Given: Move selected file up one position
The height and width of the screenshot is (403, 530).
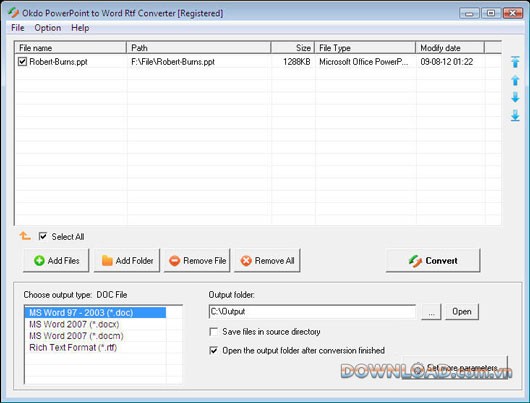Looking at the screenshot, I should pyautogui.click(x=515, y=80).
